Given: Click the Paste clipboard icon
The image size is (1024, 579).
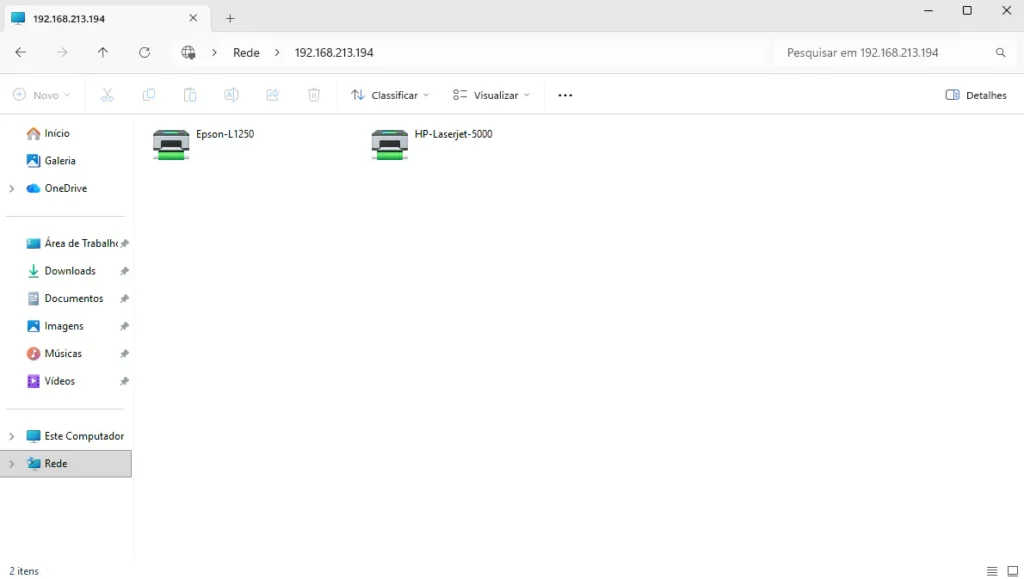Looking at the screenshot, I should tap(190, 95).
